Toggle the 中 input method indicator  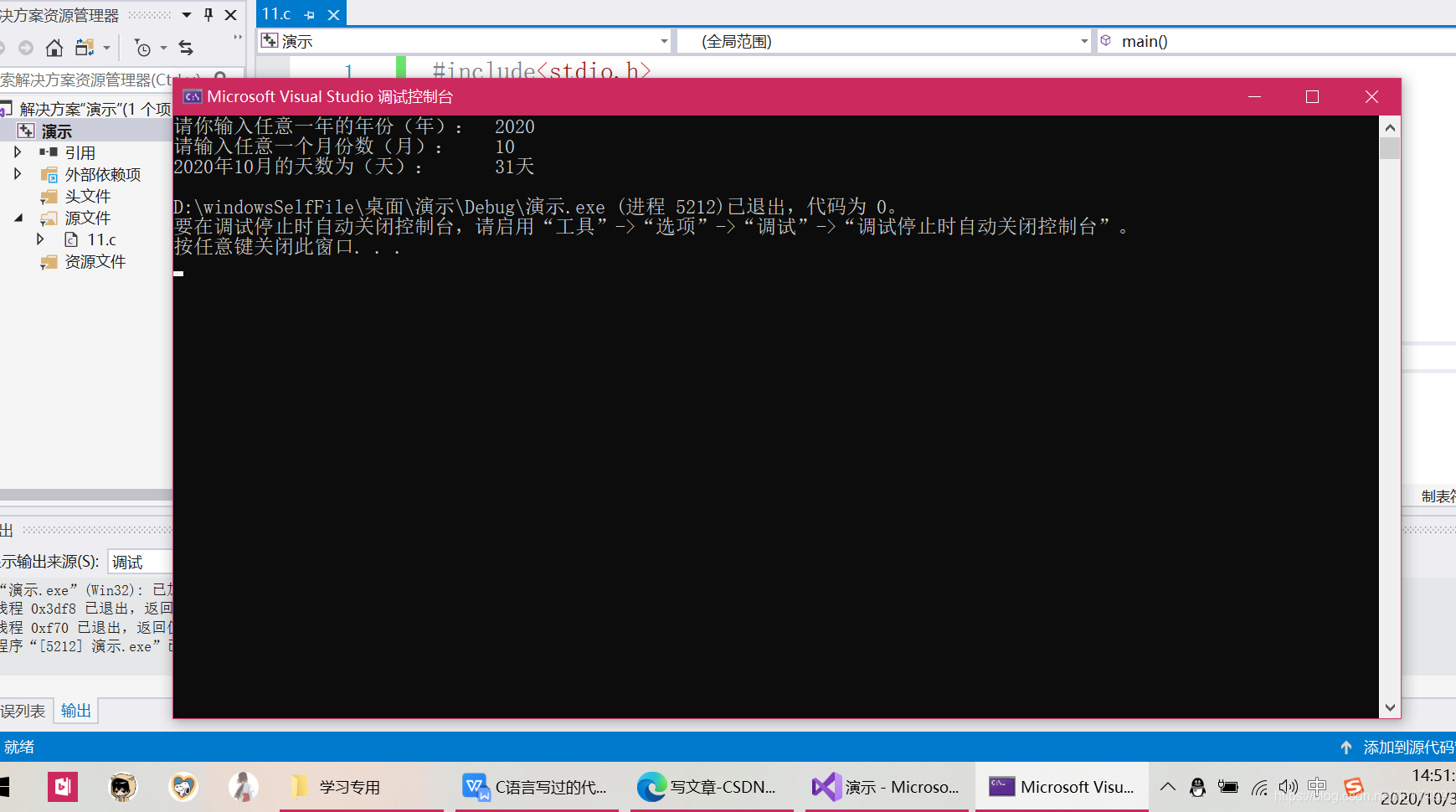pos(1318,787)
